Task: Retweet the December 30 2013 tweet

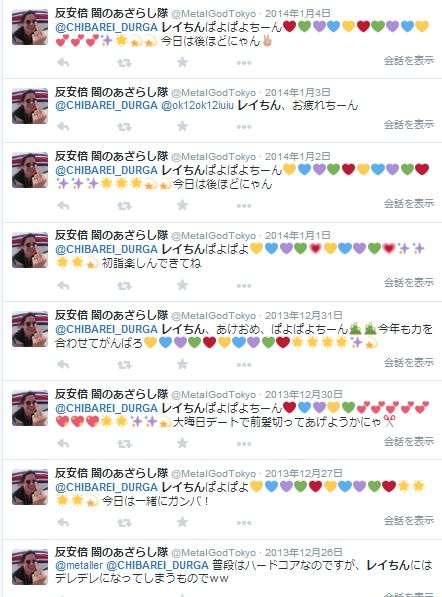Action: pos(124,444)
